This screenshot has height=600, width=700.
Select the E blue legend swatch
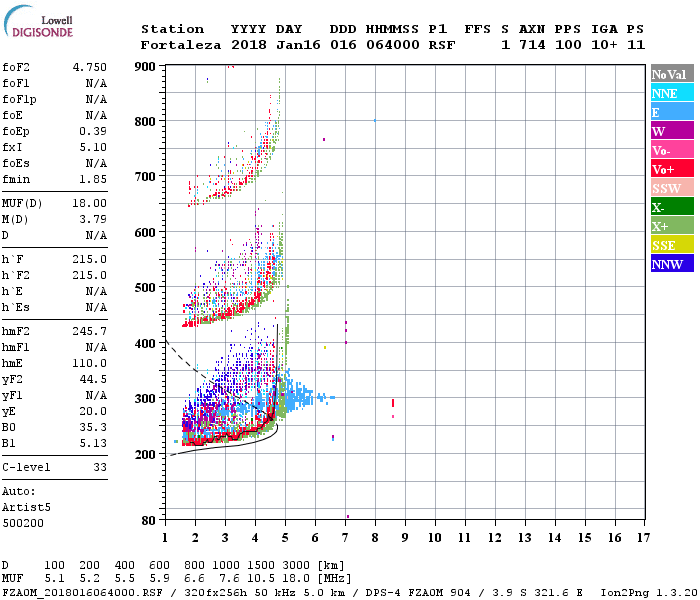click(672, 112)
